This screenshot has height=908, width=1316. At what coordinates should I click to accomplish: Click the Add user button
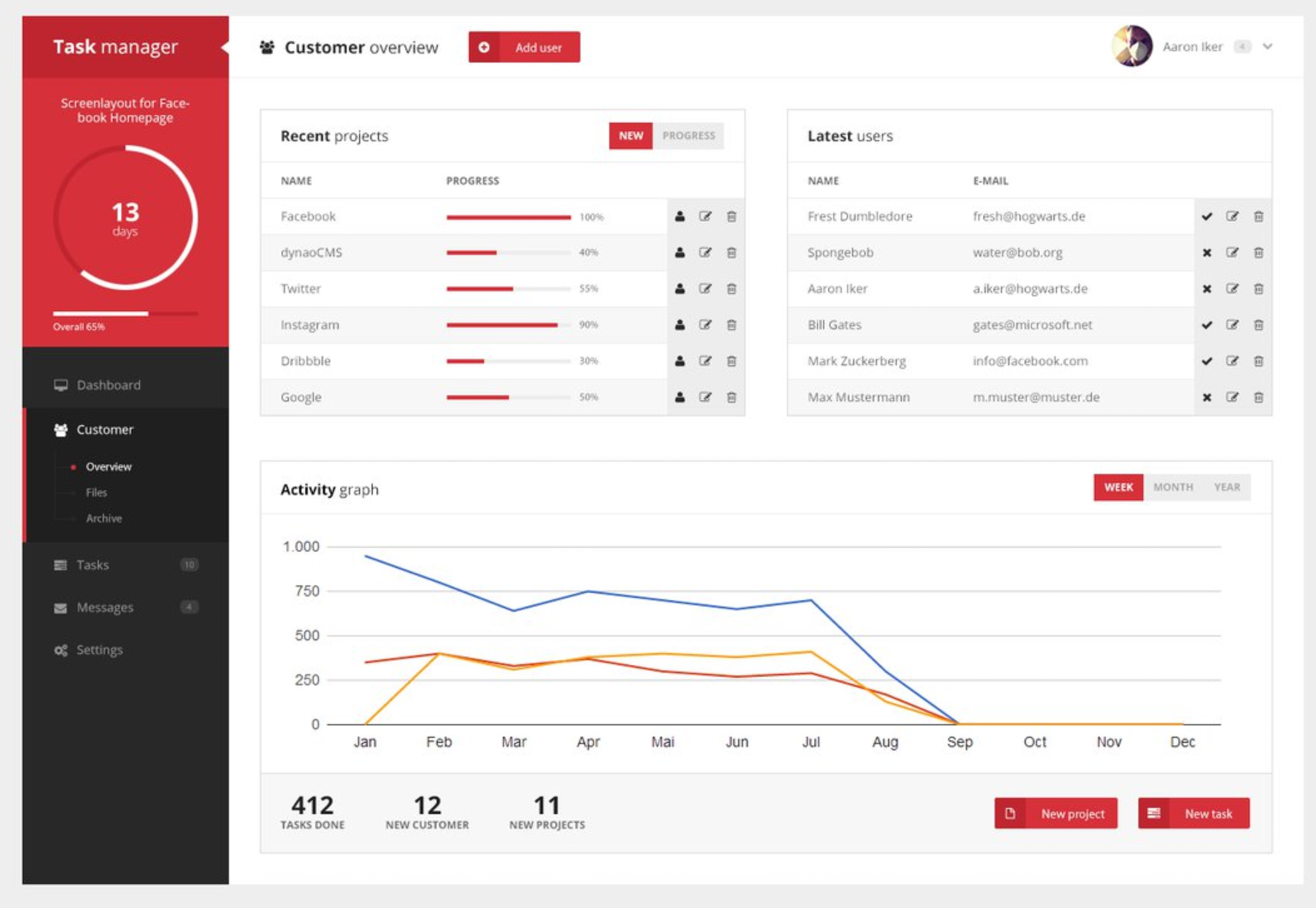point(524,48)
